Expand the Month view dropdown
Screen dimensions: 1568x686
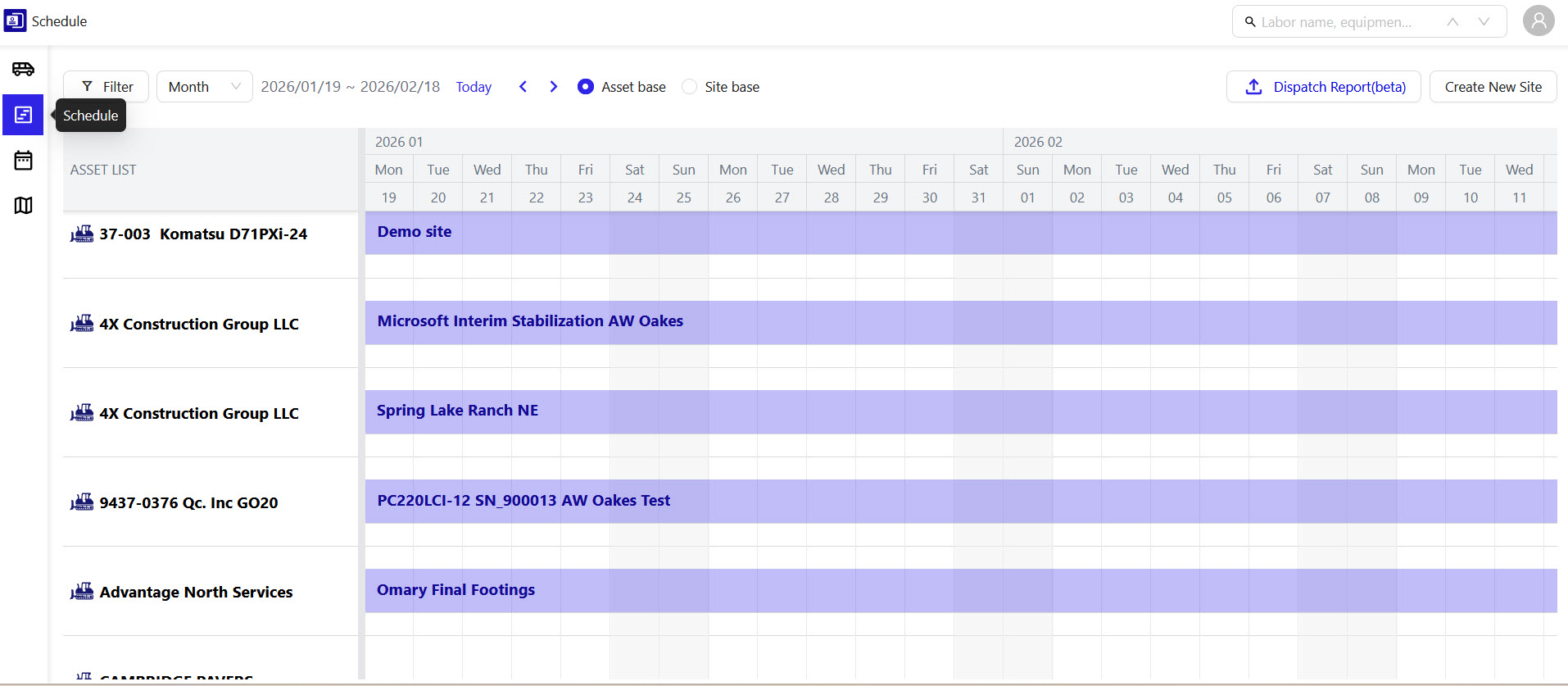pos(205,87)
